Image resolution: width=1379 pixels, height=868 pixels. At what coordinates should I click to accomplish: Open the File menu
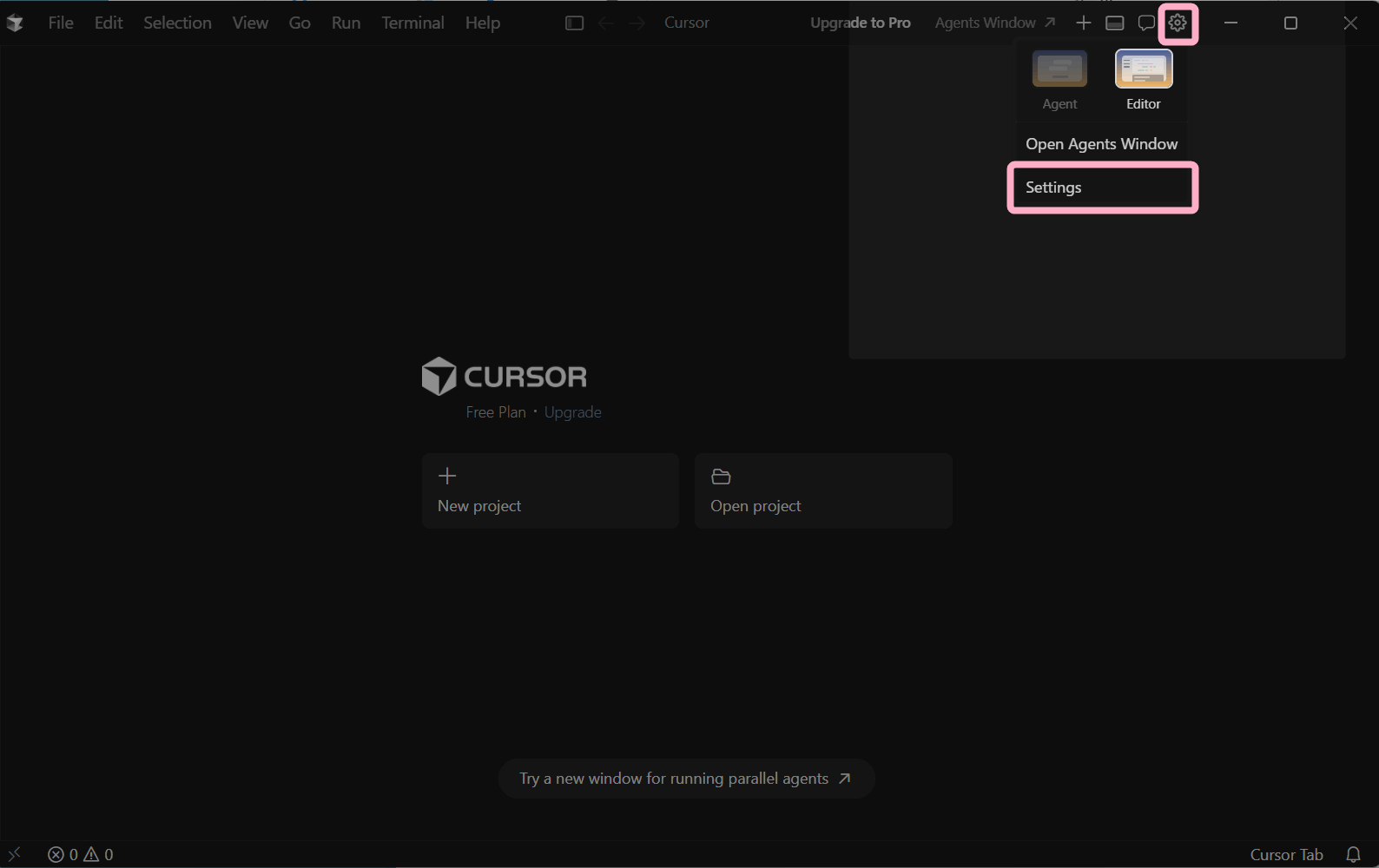(x=61, y=23)
